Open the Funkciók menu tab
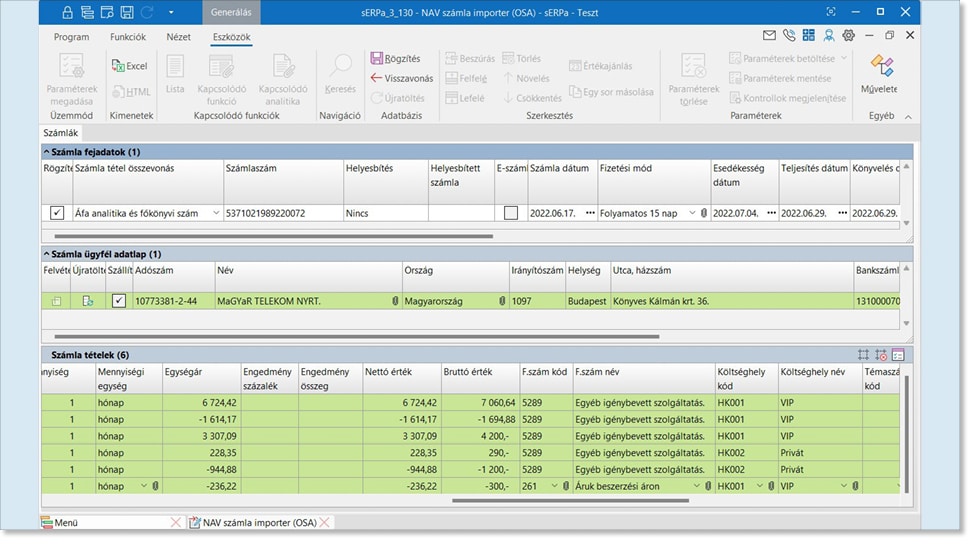This screenshot has width=980, height=550. 127,37
